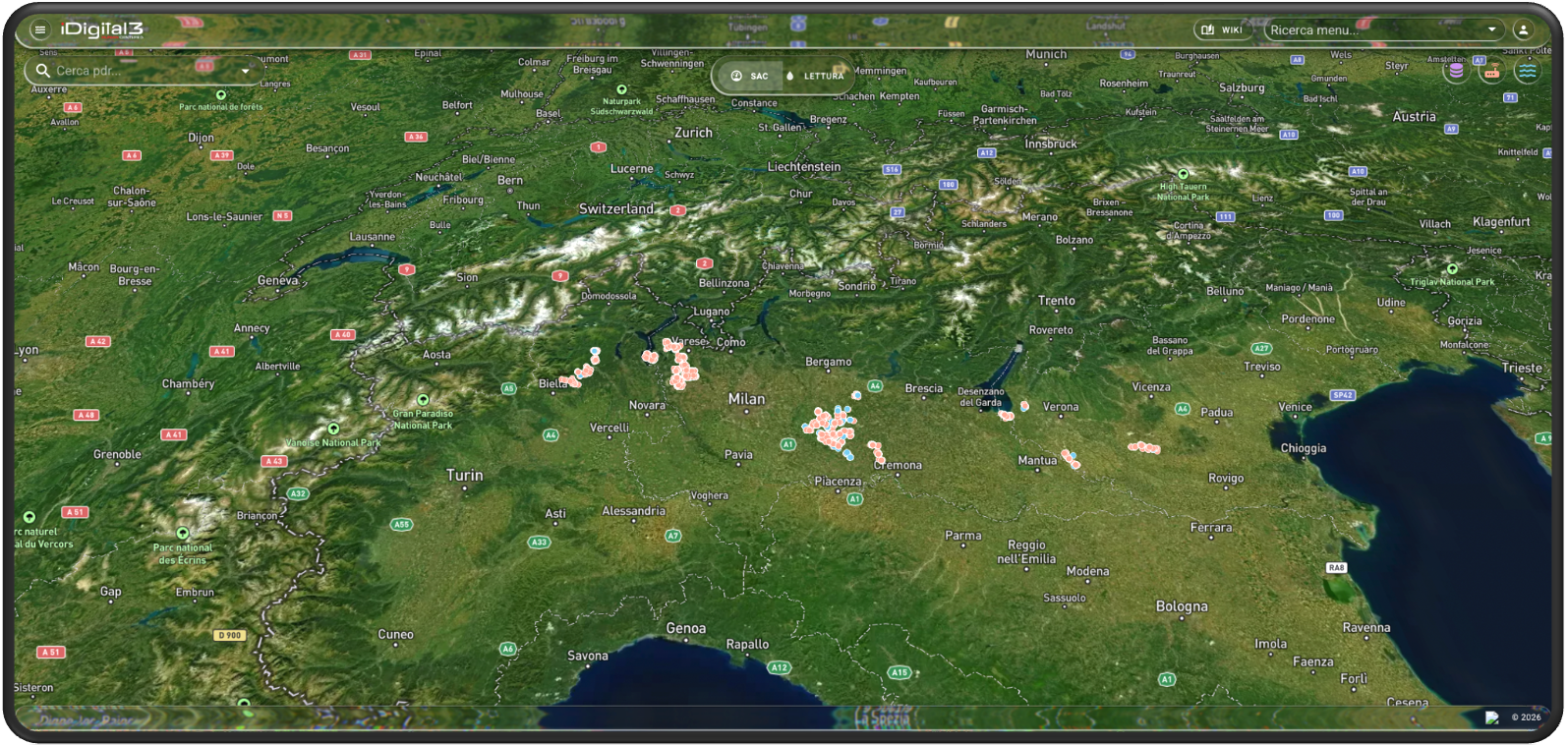Click the marker cluster near Mantua
Screen dimensions: 1568x745
1070,458
